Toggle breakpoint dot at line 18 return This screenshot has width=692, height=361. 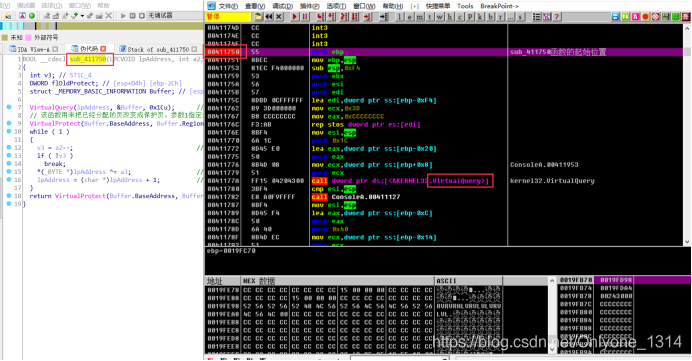point(9,196)
